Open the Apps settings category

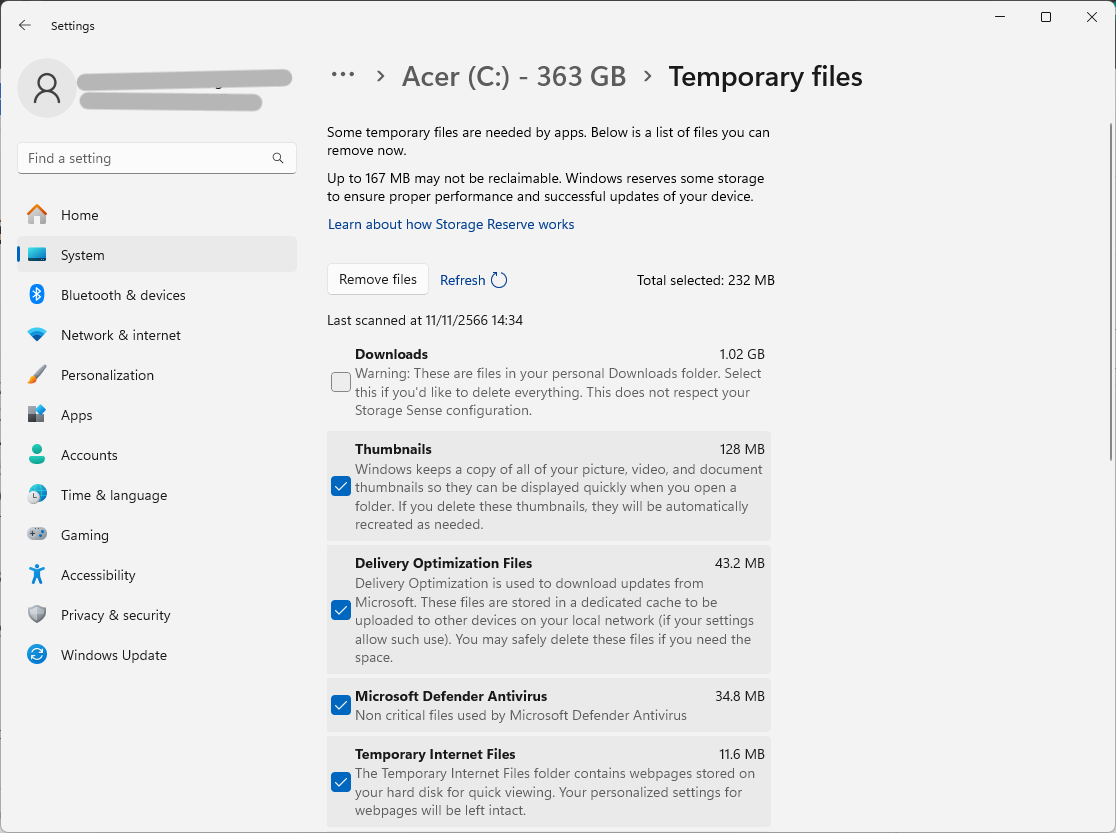76,415
